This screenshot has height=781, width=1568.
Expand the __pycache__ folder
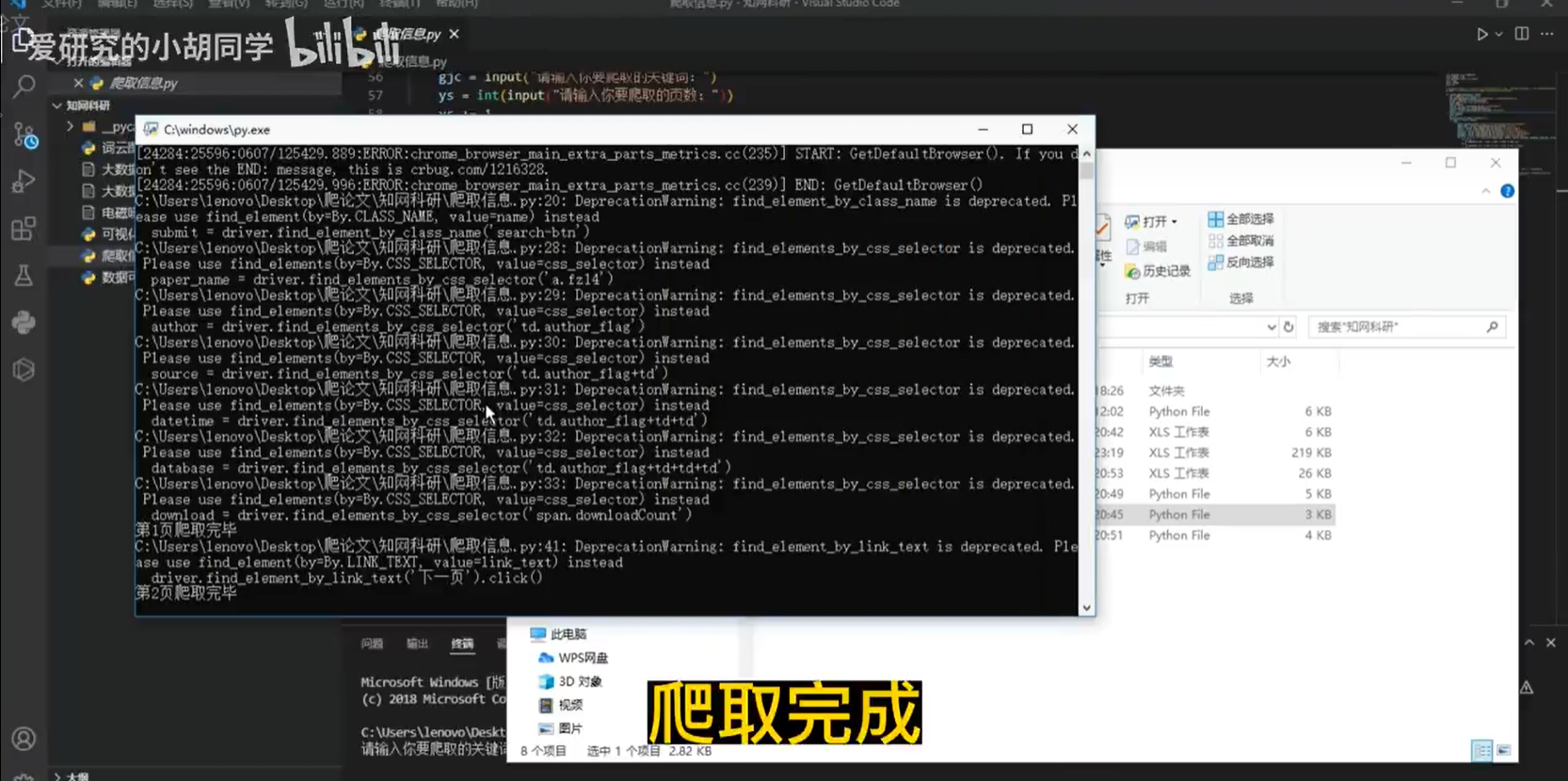click(x=70, y=126)
